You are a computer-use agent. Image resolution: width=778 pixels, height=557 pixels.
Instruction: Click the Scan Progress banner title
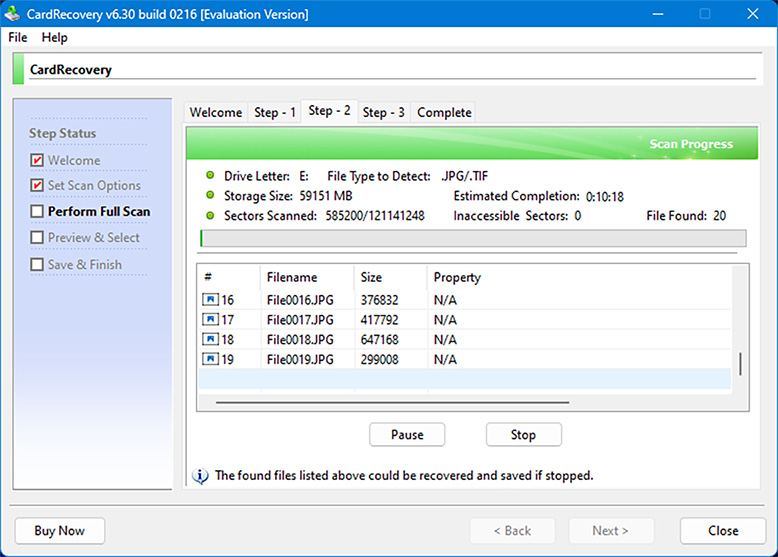click(691, 144)
